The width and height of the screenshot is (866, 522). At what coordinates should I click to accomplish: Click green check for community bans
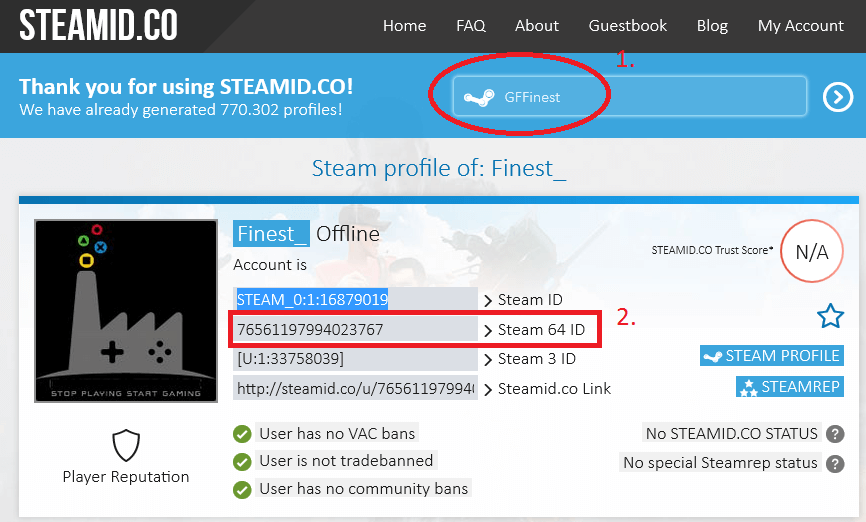tap(242, 490)
